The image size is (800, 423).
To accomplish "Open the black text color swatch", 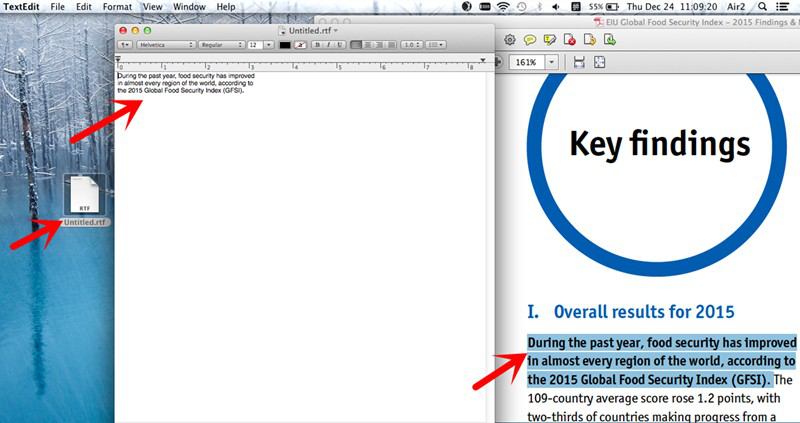I will click(285, 45).
